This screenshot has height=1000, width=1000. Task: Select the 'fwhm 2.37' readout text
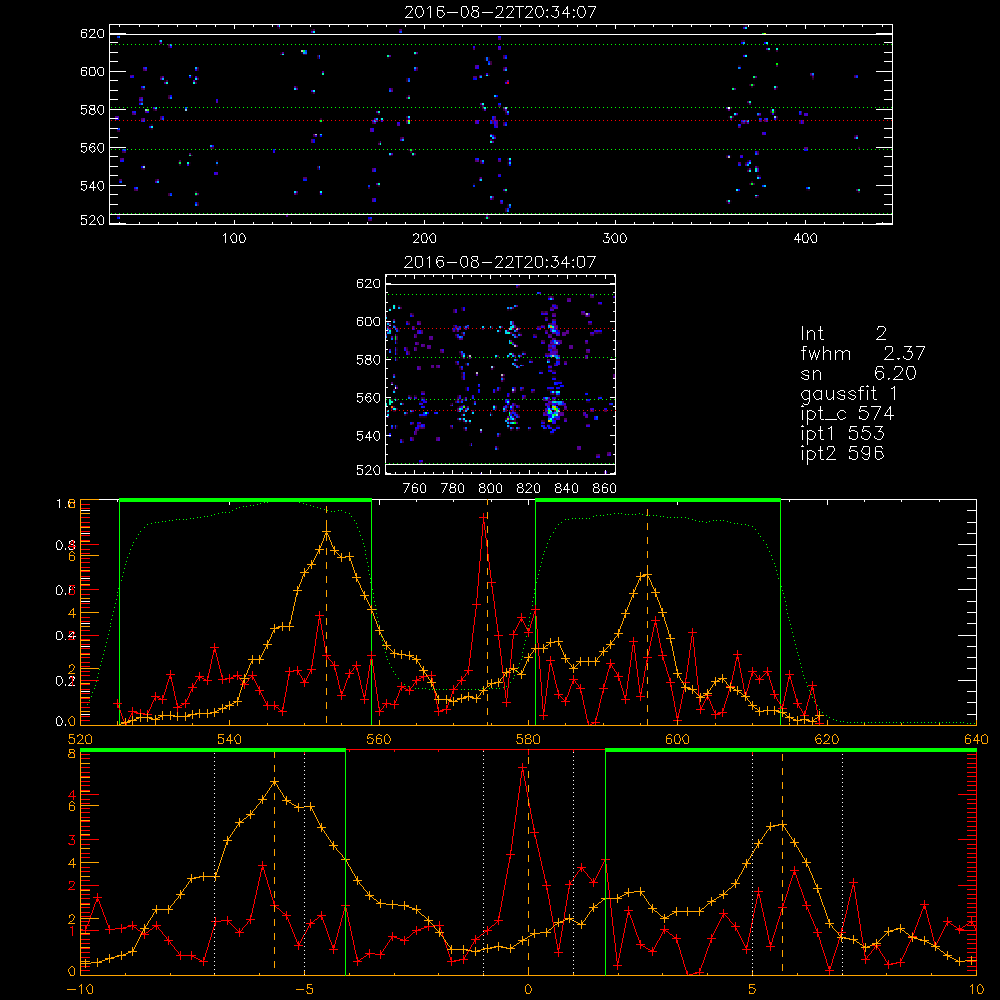point(862,353)
